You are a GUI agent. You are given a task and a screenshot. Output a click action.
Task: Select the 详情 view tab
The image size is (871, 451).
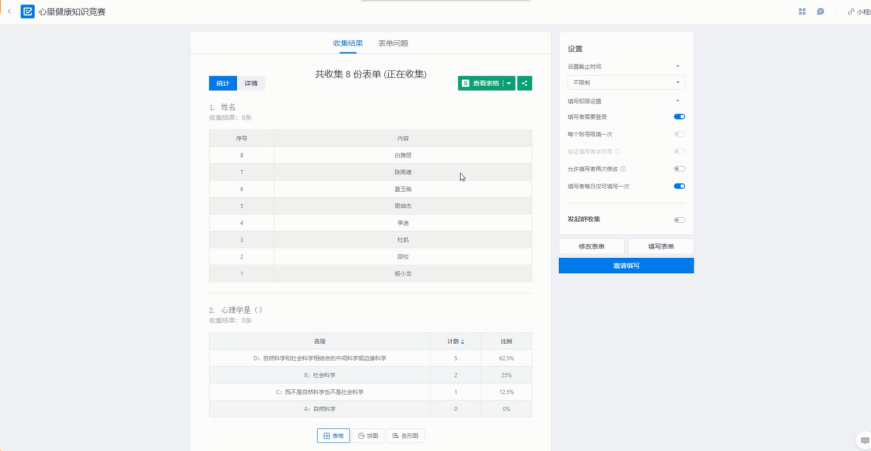pyautogui.click(x=251, y=83)
